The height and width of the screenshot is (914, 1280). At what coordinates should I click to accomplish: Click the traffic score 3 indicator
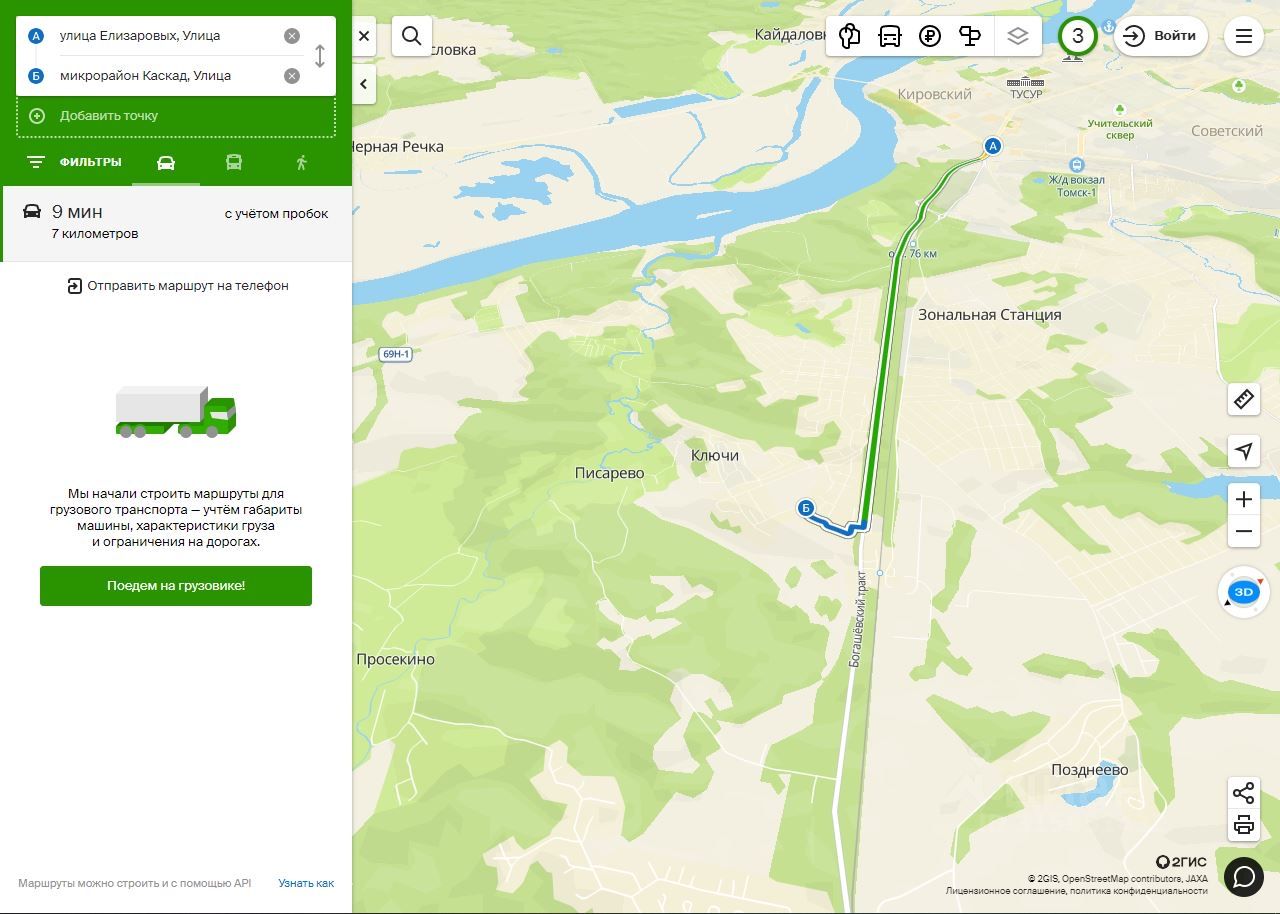tap(1077, 36)
